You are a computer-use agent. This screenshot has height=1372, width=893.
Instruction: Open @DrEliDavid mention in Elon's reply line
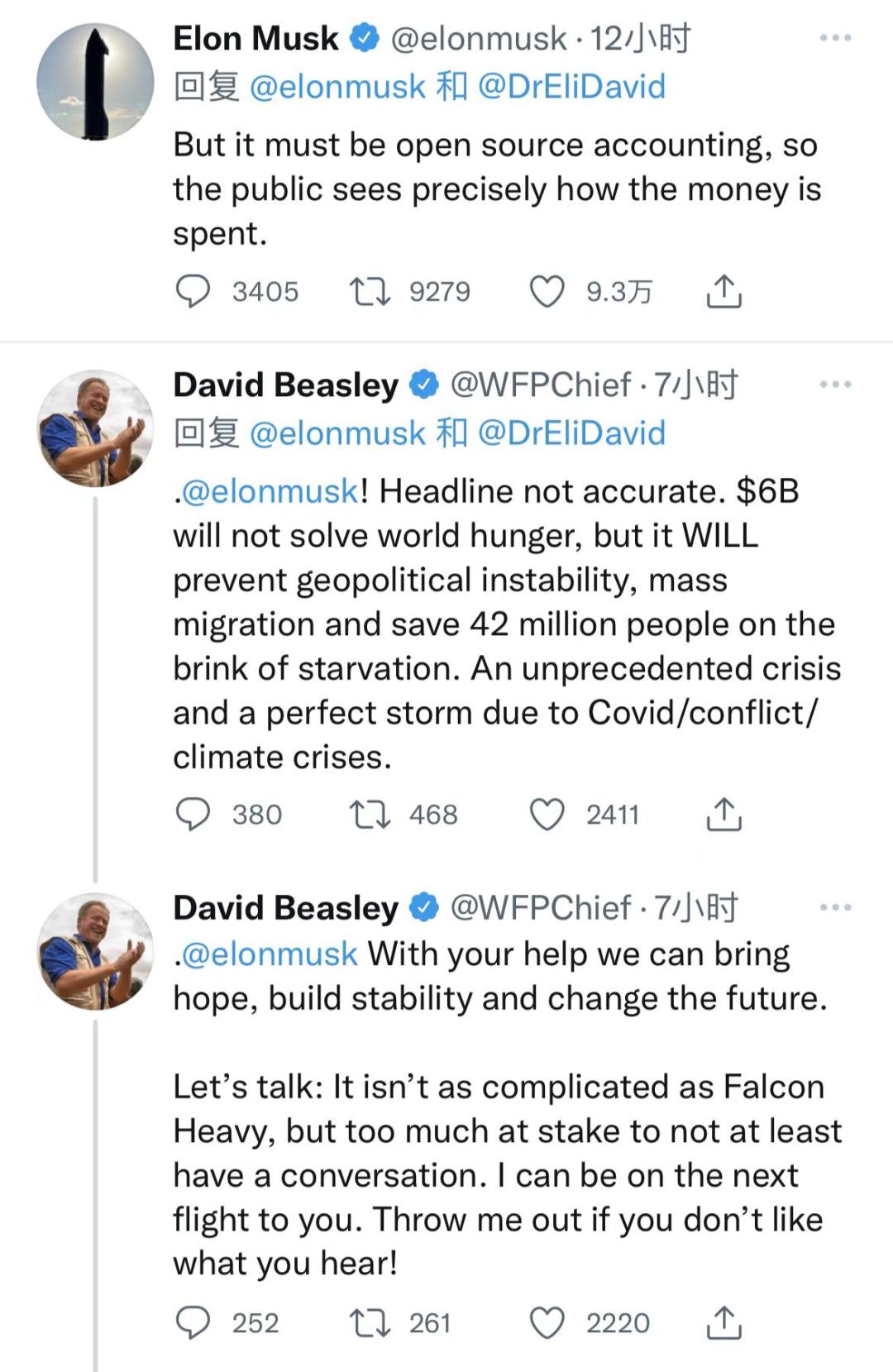coord(571,86)
